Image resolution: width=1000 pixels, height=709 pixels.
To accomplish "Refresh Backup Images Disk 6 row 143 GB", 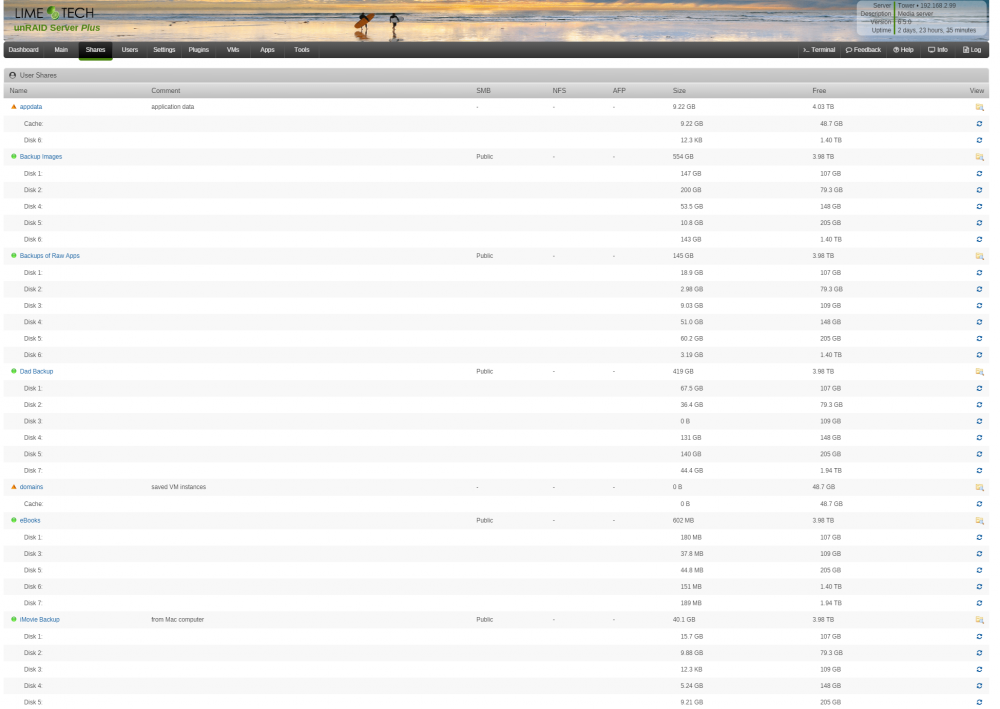I will click(x=979, y=239).
